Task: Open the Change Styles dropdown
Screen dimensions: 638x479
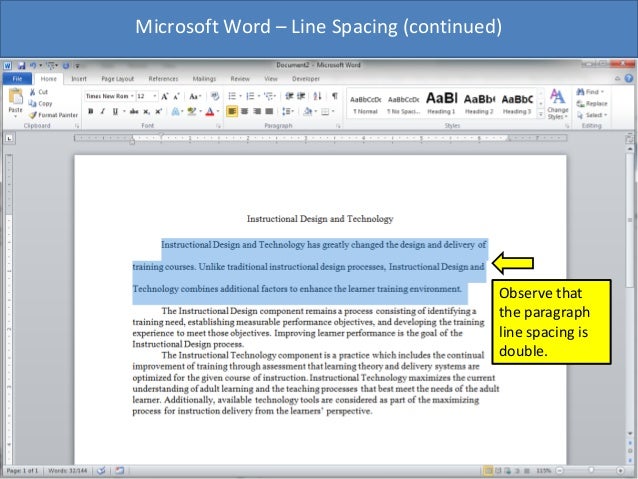Action: [557, 104]
